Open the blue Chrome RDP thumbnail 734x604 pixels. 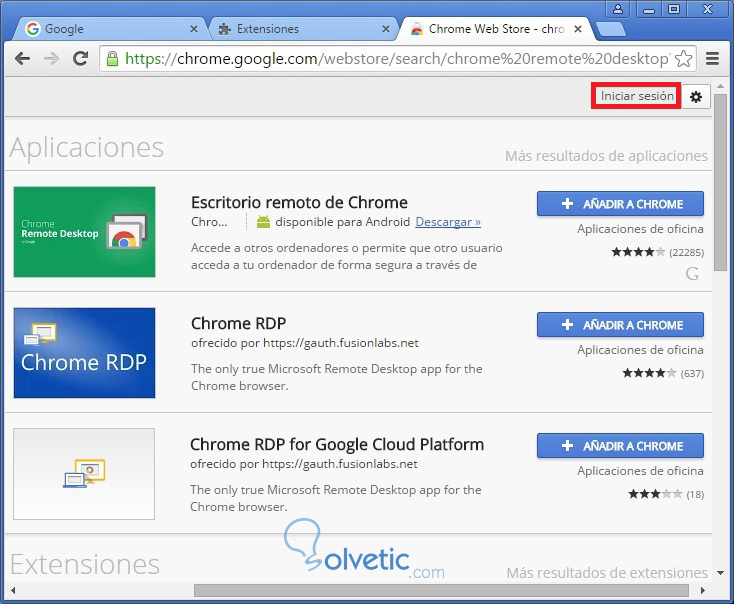point(84,353)
